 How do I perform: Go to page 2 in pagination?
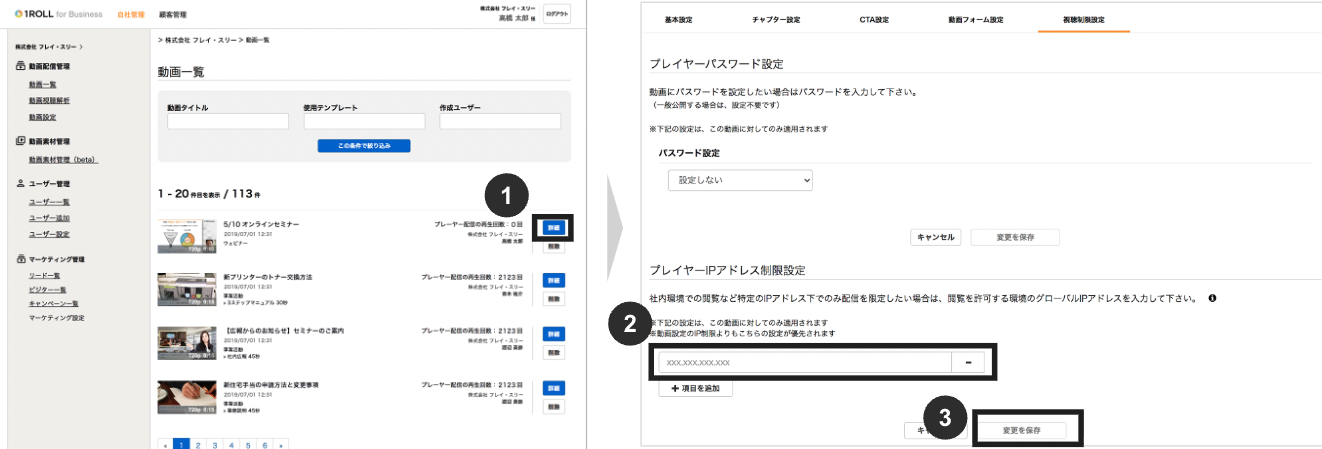(x=198, y=444)
